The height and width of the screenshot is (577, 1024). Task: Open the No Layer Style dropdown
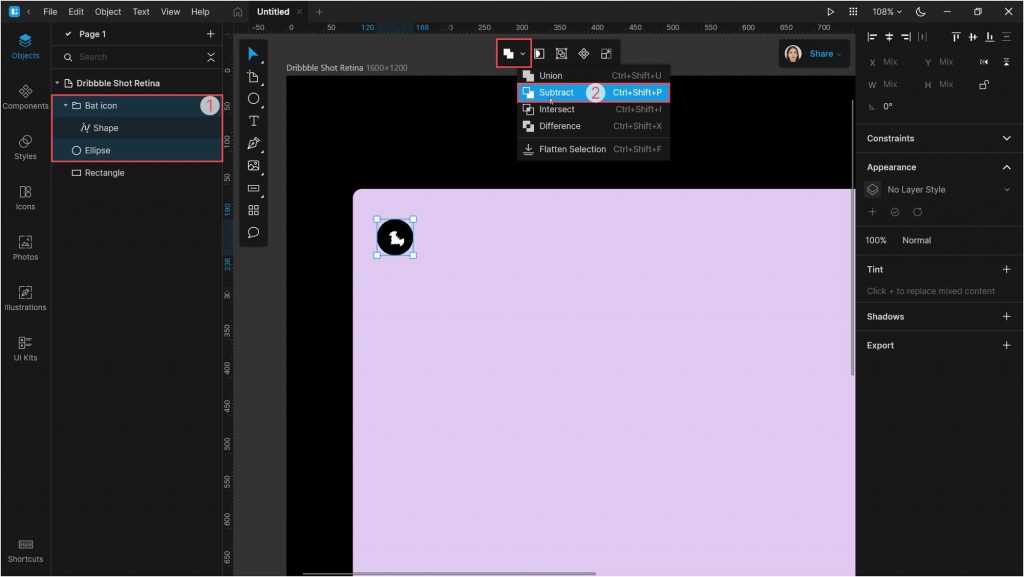[938, 190]
